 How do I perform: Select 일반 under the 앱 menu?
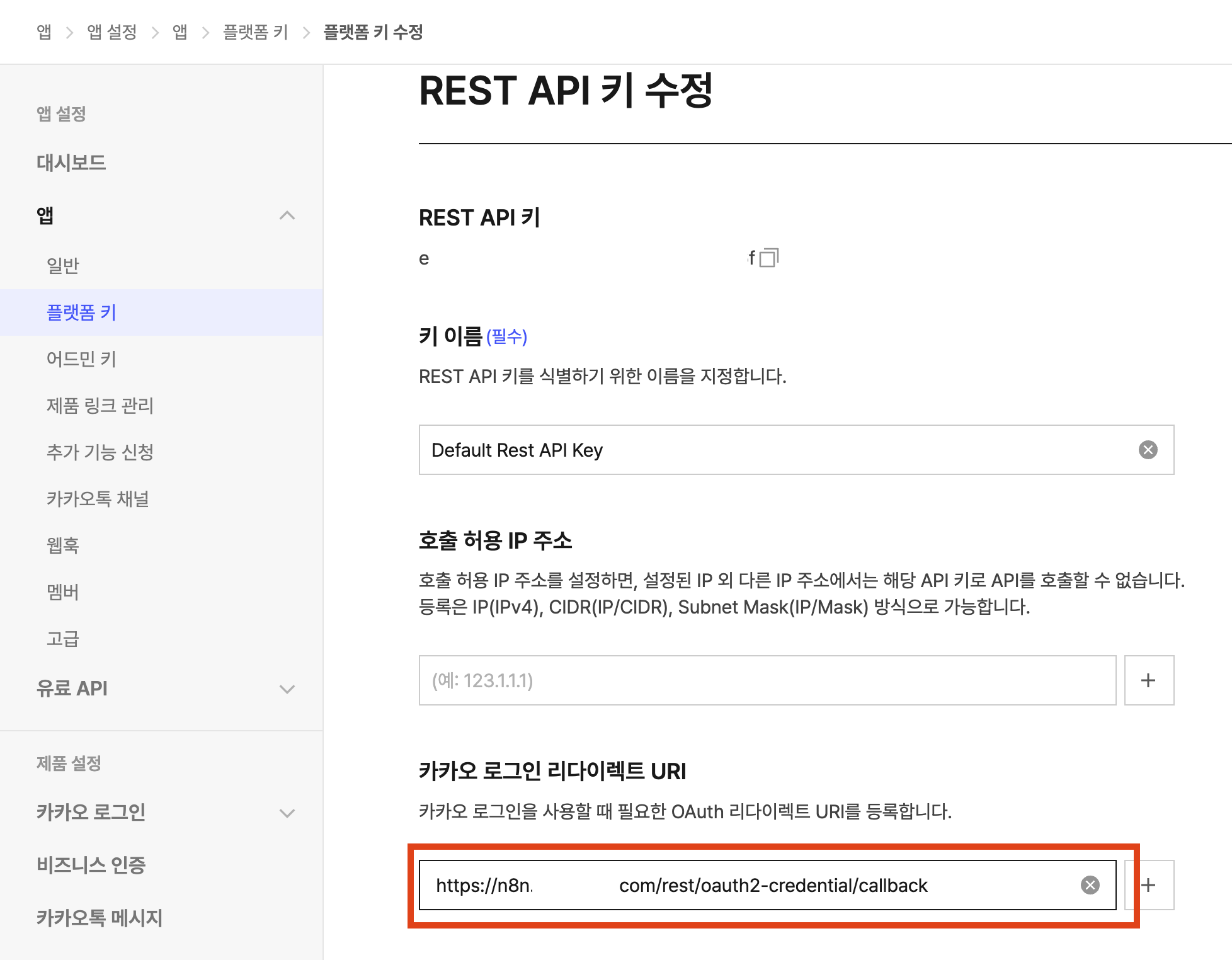tap(63, 266)
